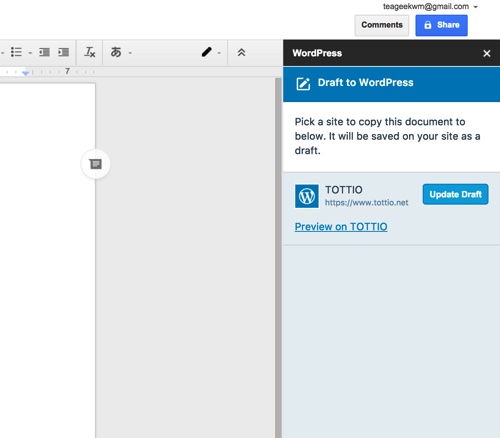Click the WordPress panel title
The width and height of the screenshot is (500, 438).
pyautogui.click(x=317, y=53)
